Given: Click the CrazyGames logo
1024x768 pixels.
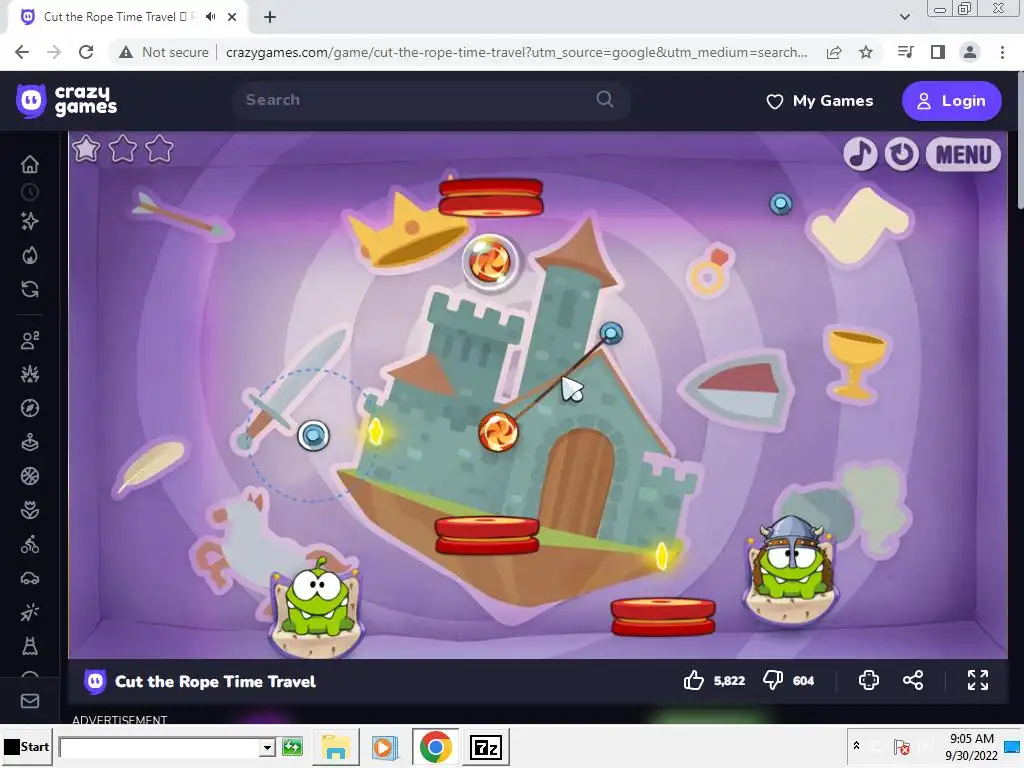Looking at the screenshot, I should pyautogui.click(x=67, y=101).
